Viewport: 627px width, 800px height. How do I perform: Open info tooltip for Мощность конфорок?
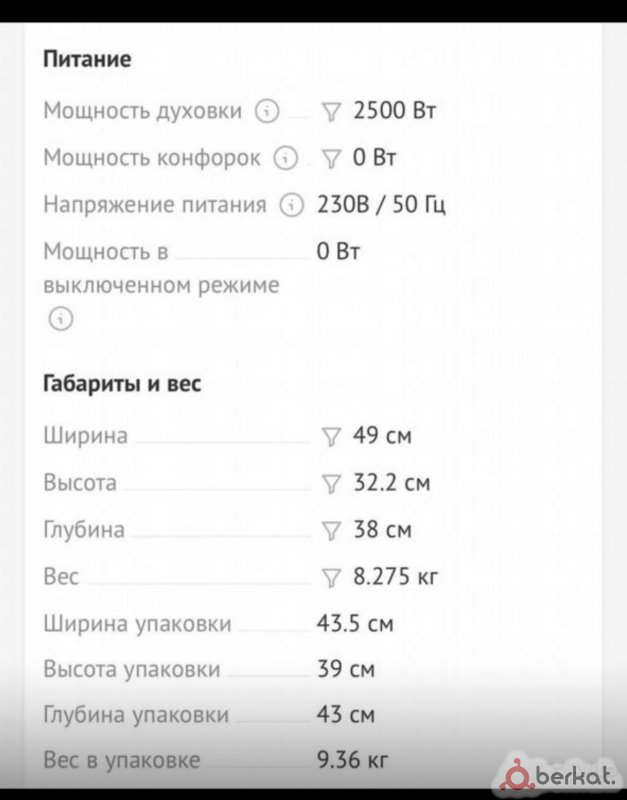(287, 158)
